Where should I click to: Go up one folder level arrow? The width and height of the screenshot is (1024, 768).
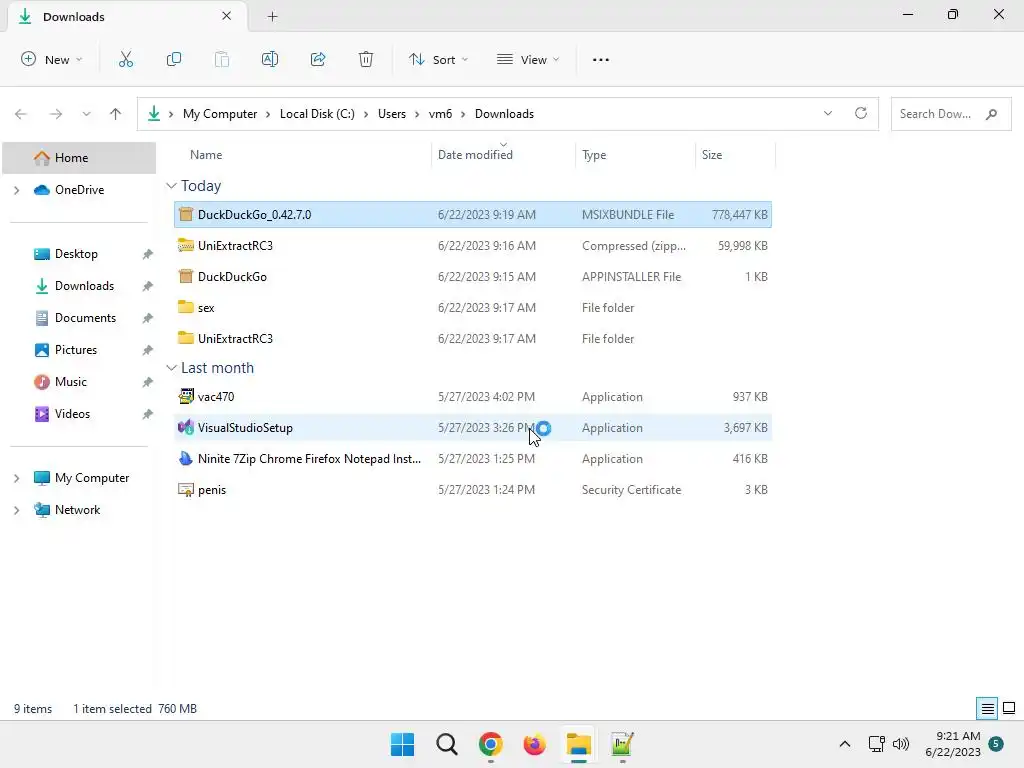pos(116,114)
